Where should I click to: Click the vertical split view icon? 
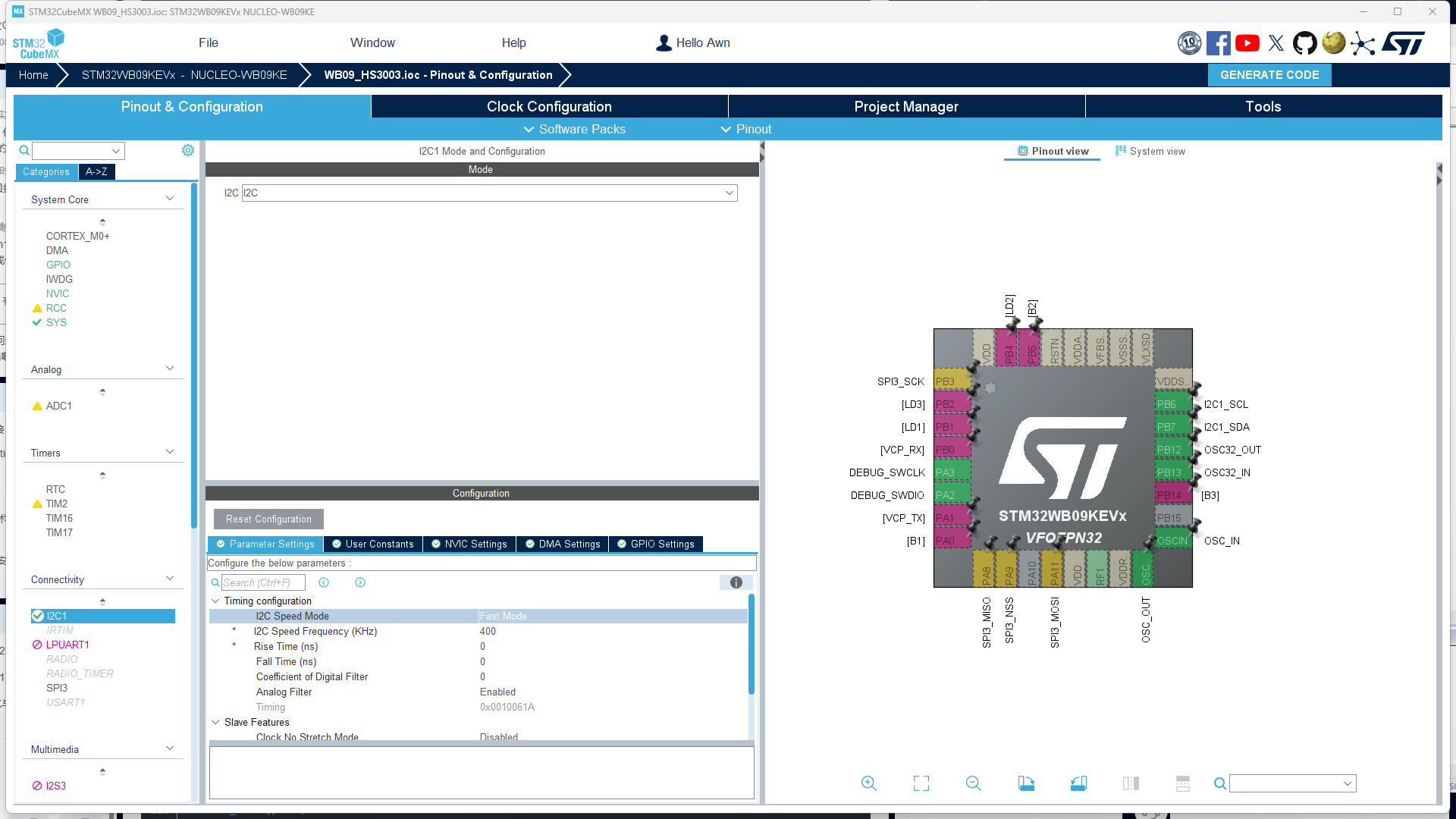[x=1131, y=783]
